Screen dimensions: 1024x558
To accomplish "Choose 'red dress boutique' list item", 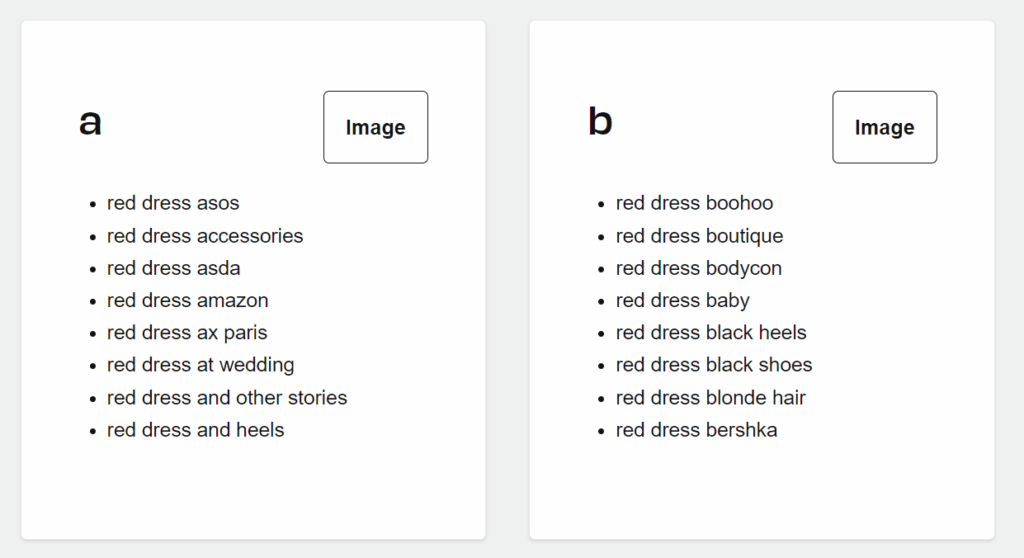I will tap(699, 236).
